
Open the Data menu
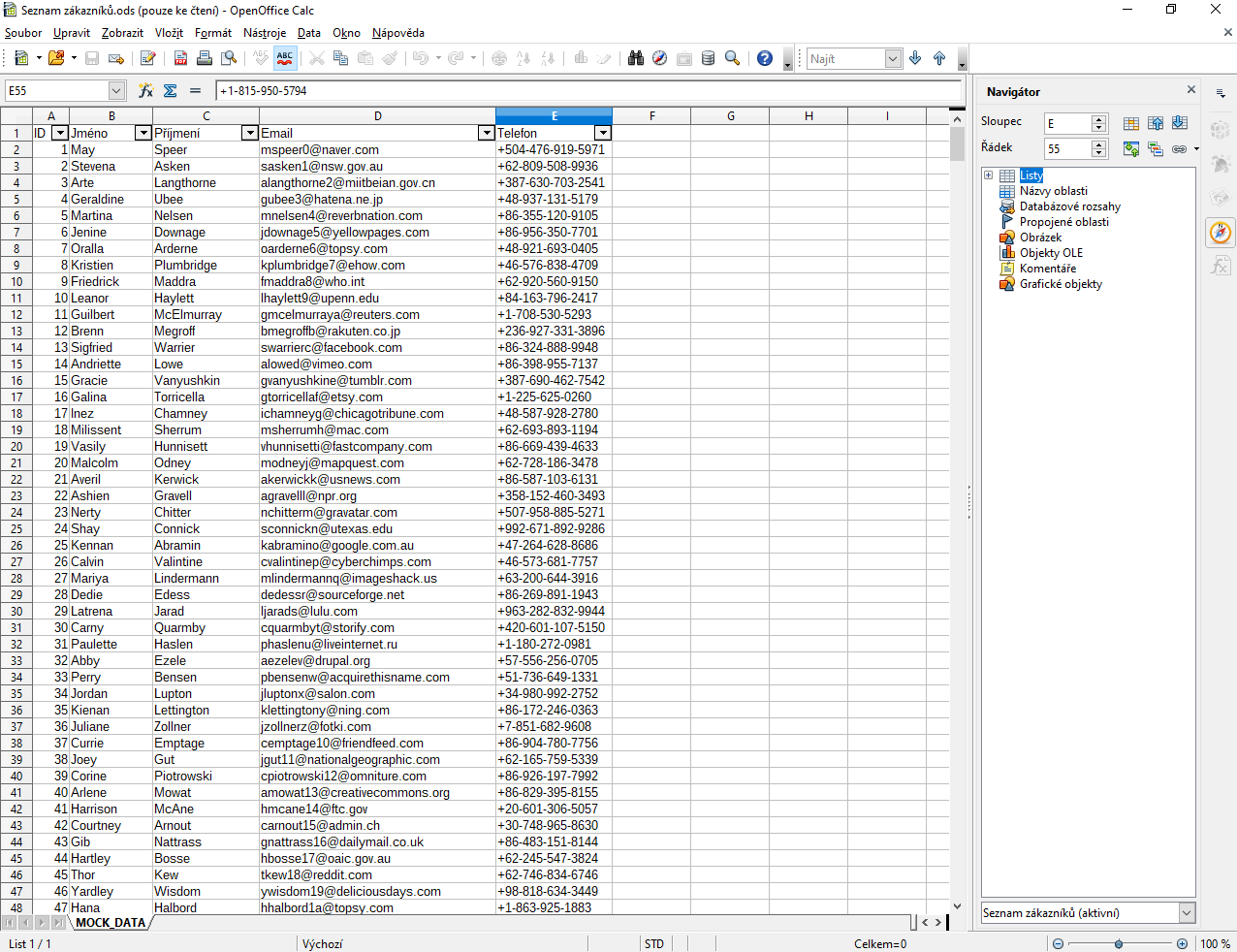click(x=308, y=33)
